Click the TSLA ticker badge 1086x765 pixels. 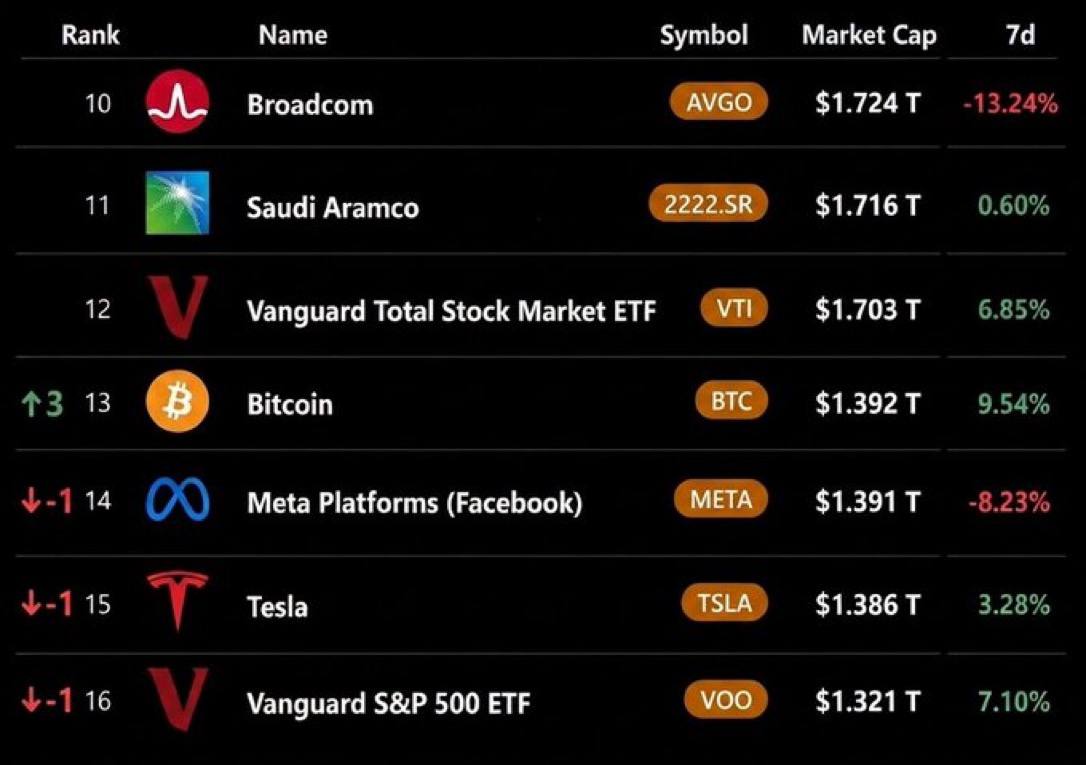coord(724,603)
